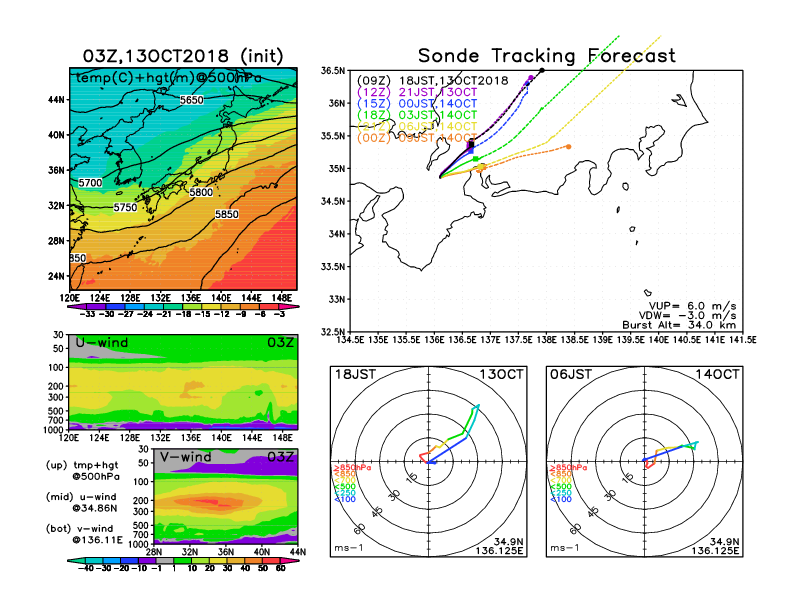Click the purple end dot of the 12Z track
Viewport: 792px width, 612px height.
[530, 78]
